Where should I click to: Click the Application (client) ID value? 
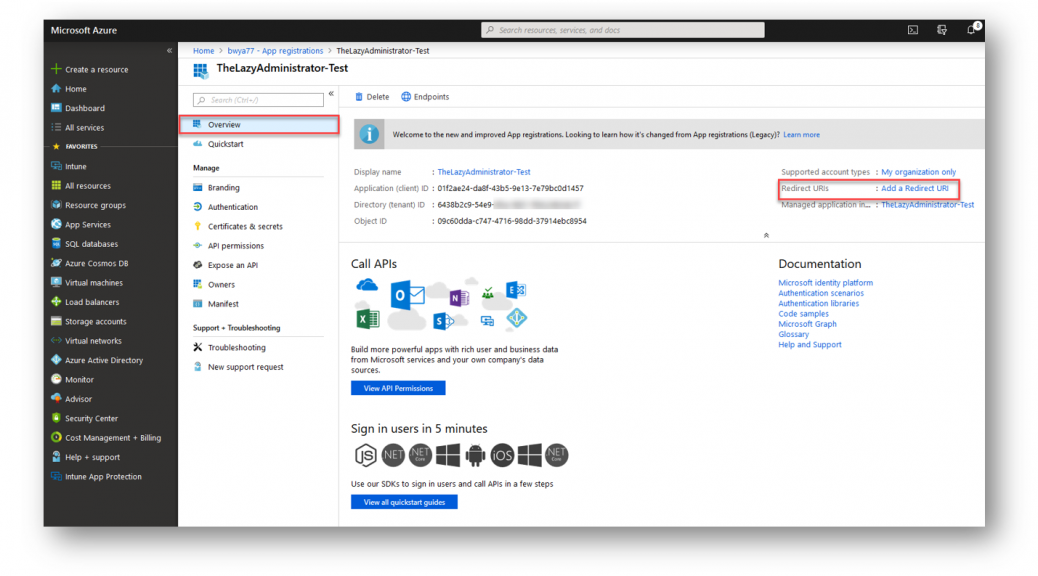point(510,188)
